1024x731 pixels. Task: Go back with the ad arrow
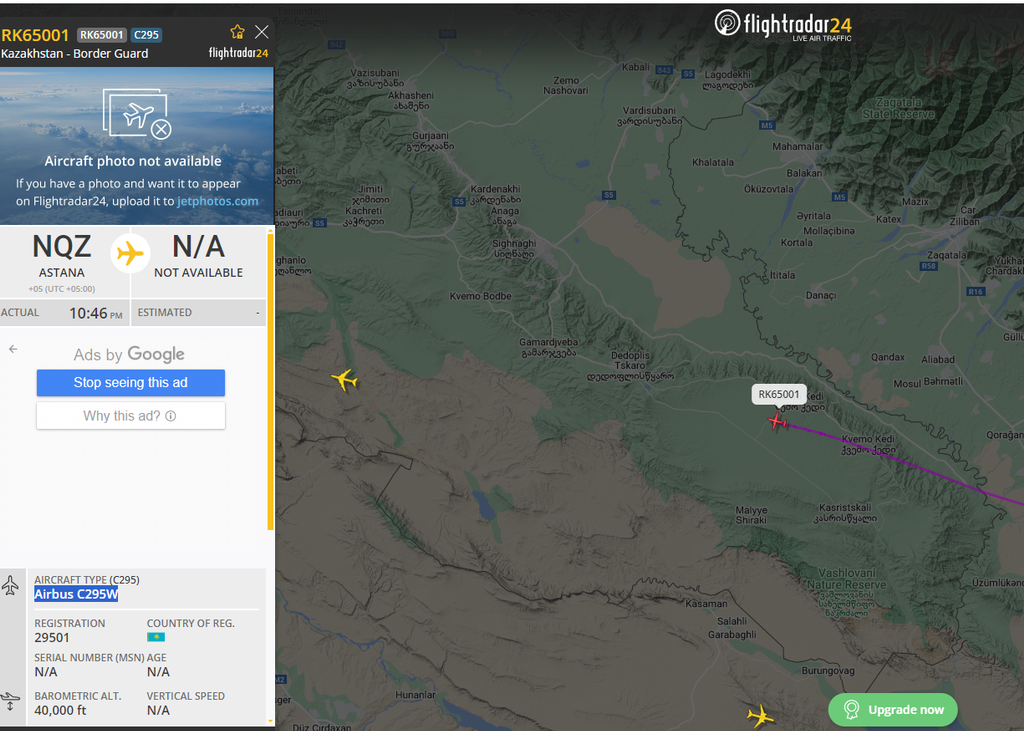point(13,349)
